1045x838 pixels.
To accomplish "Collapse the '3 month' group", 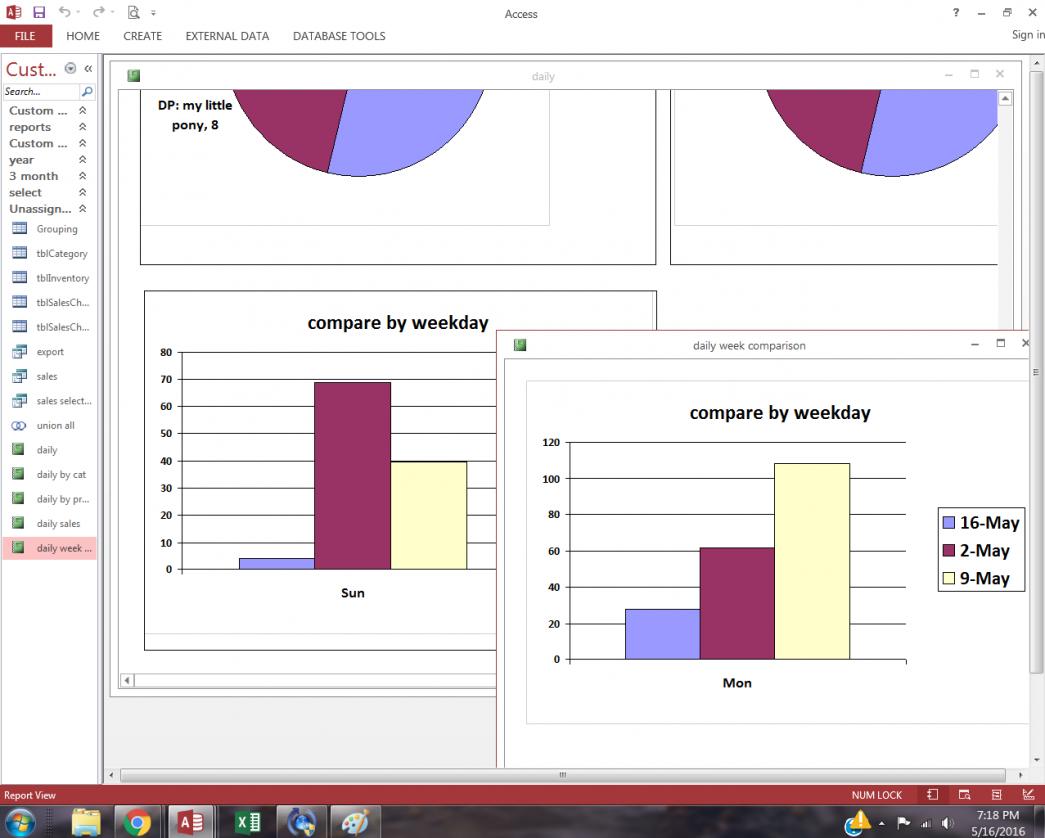I will pyautogui.click(x=83, y=176).
